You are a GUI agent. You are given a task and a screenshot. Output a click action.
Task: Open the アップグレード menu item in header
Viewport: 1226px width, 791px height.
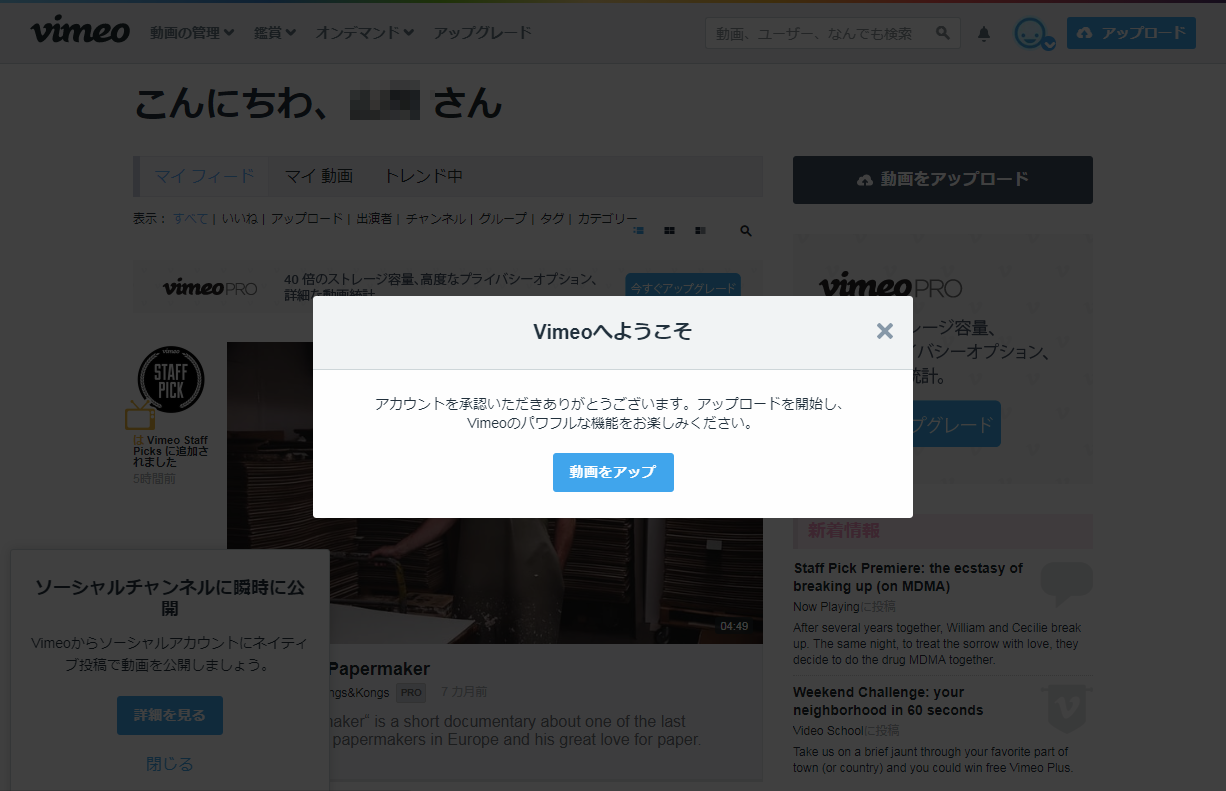(482, 33)
